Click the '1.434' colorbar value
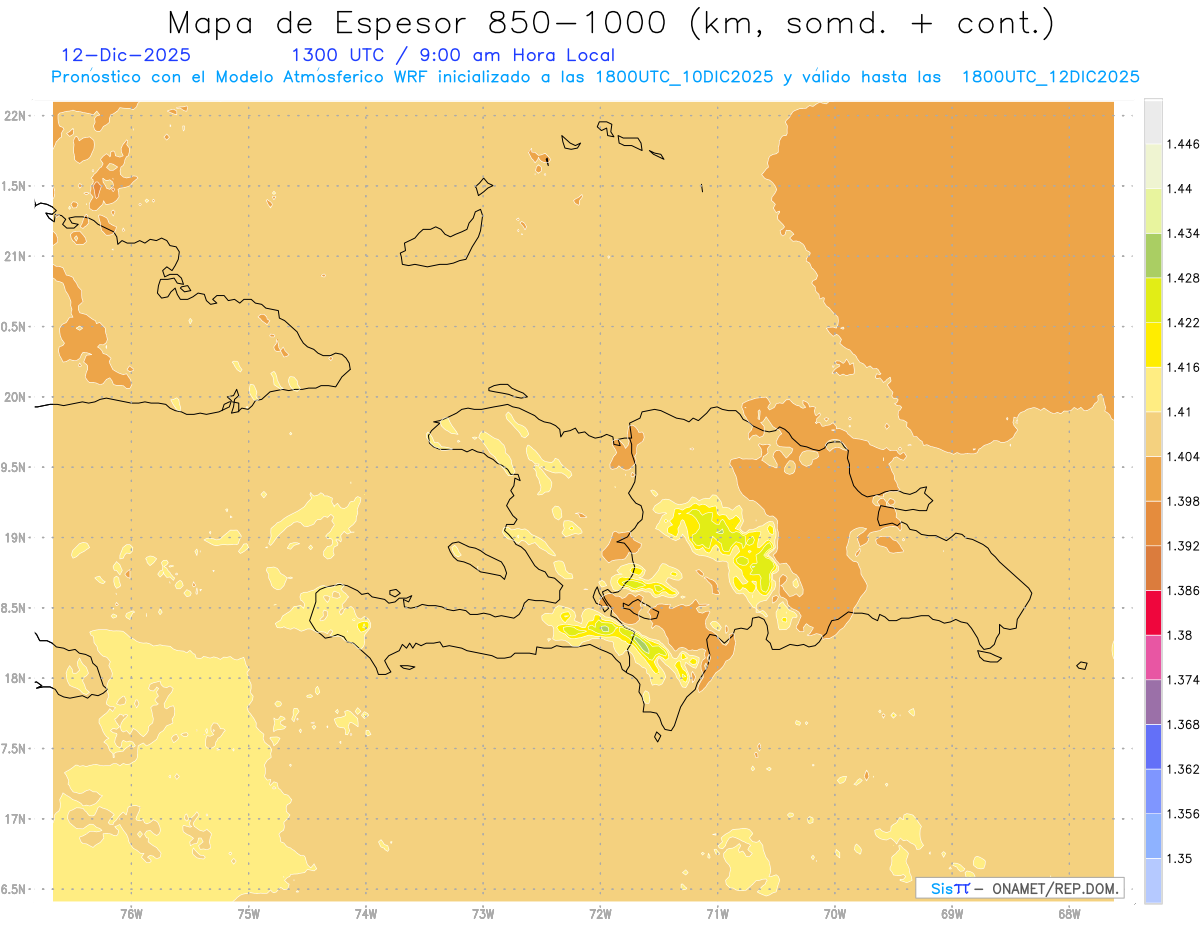 coord(1183,233)
